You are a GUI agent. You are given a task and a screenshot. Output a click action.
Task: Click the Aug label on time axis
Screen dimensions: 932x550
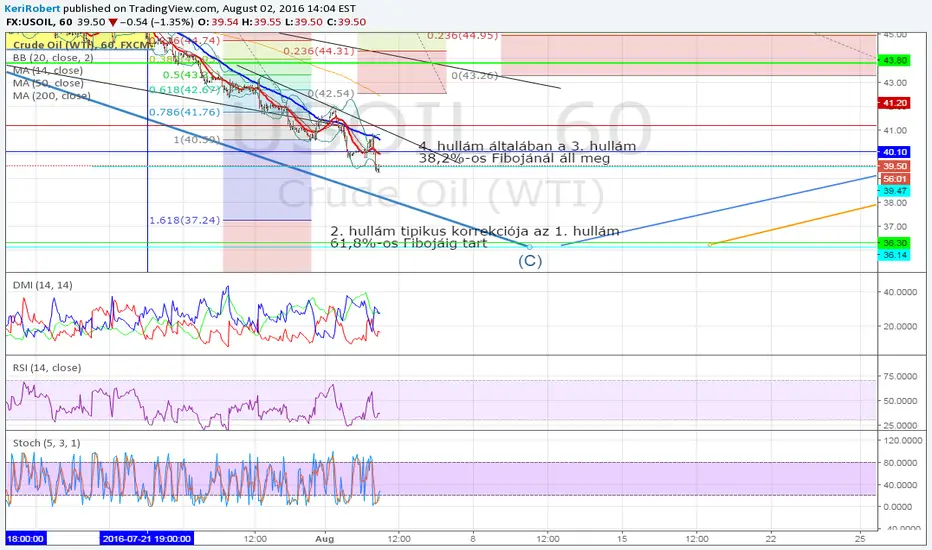325,539
